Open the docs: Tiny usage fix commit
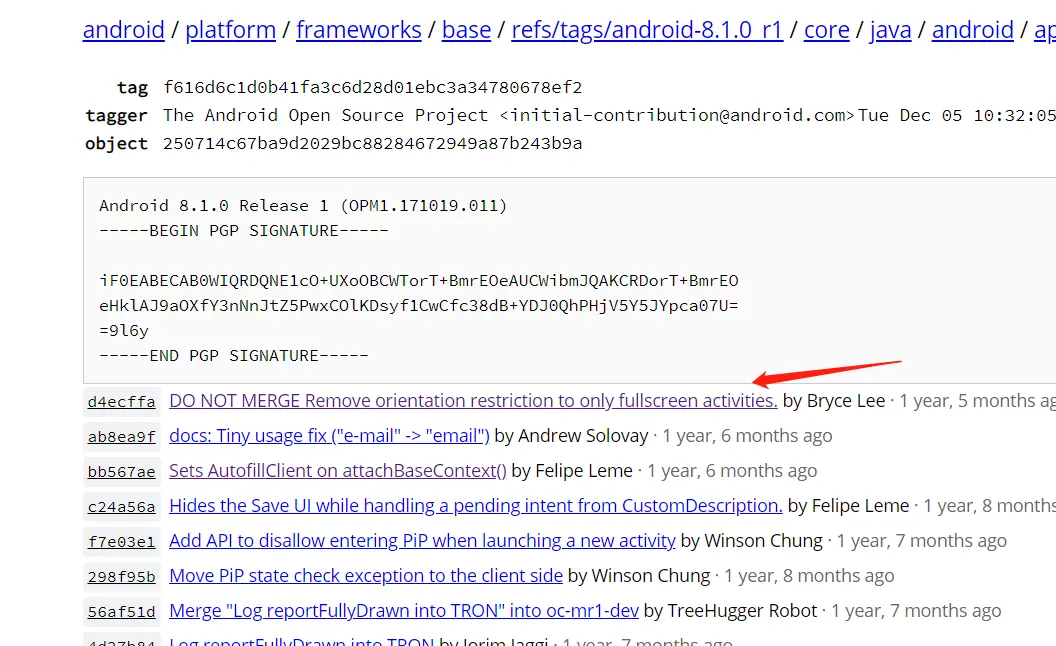Viewport: 1056px width, 646px height. click(329, 436)
